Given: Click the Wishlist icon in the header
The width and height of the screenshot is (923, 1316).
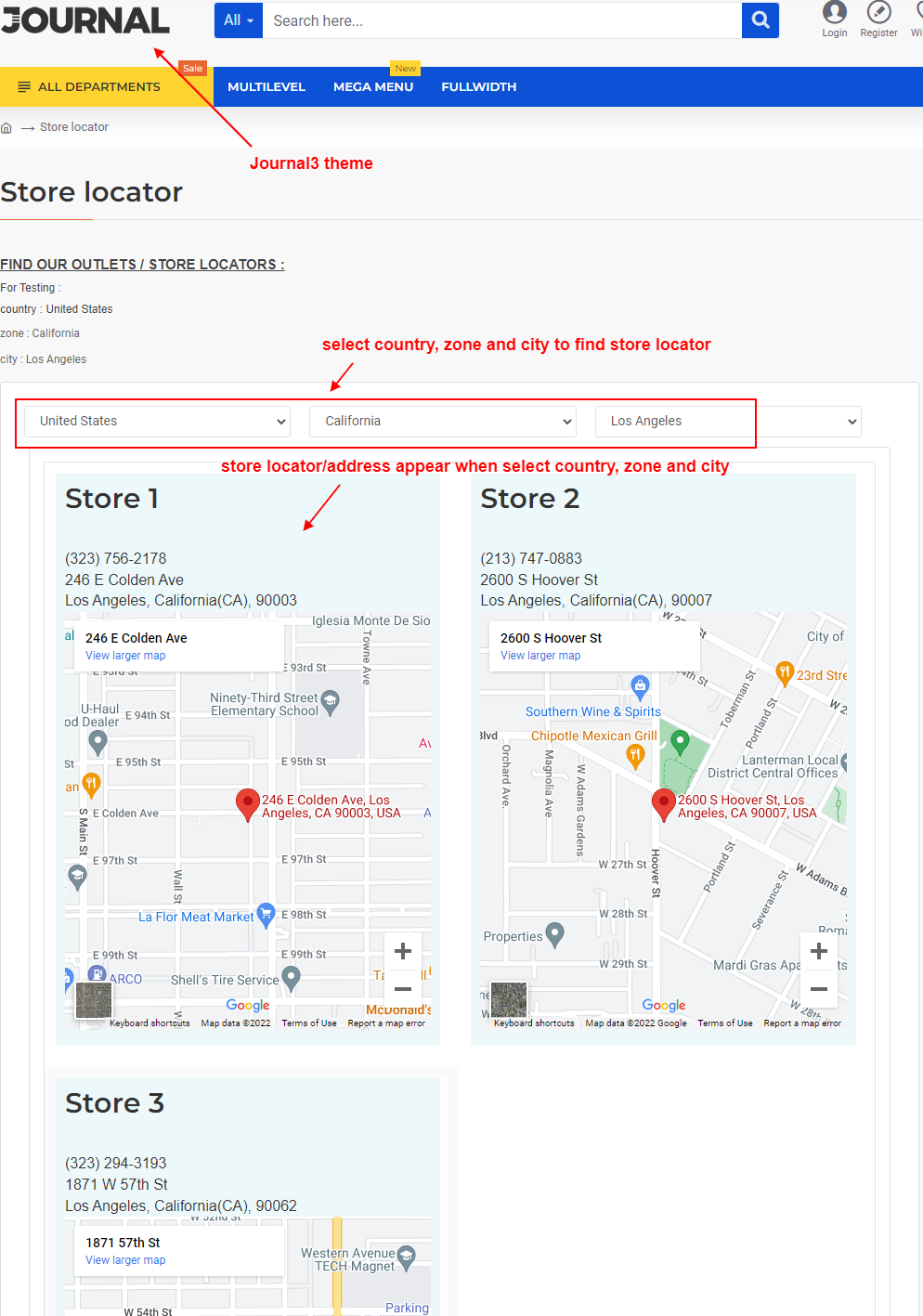Looking at the screenshot, I should [920, 14].
